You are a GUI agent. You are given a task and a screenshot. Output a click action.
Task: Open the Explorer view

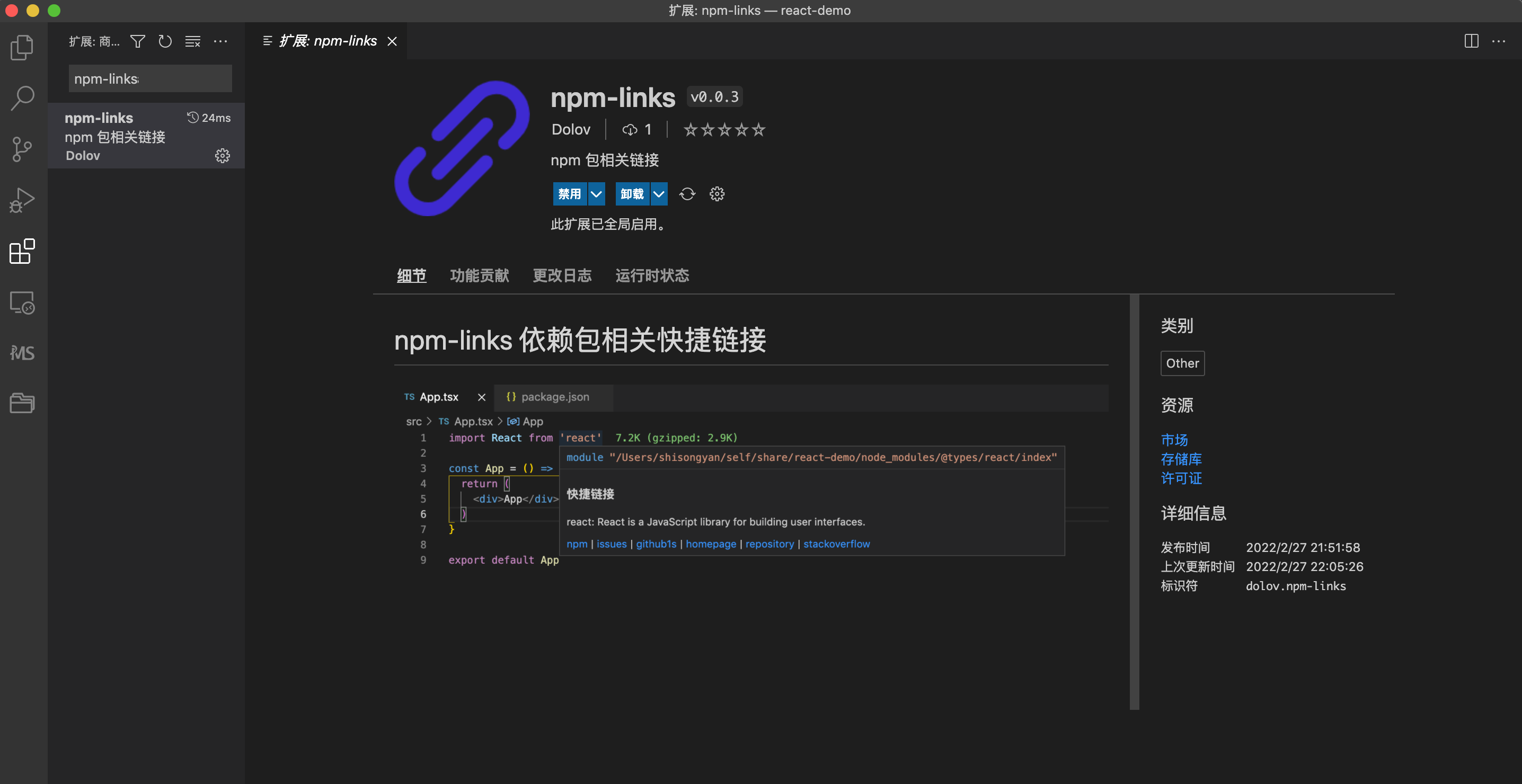(x=22, y=47)
